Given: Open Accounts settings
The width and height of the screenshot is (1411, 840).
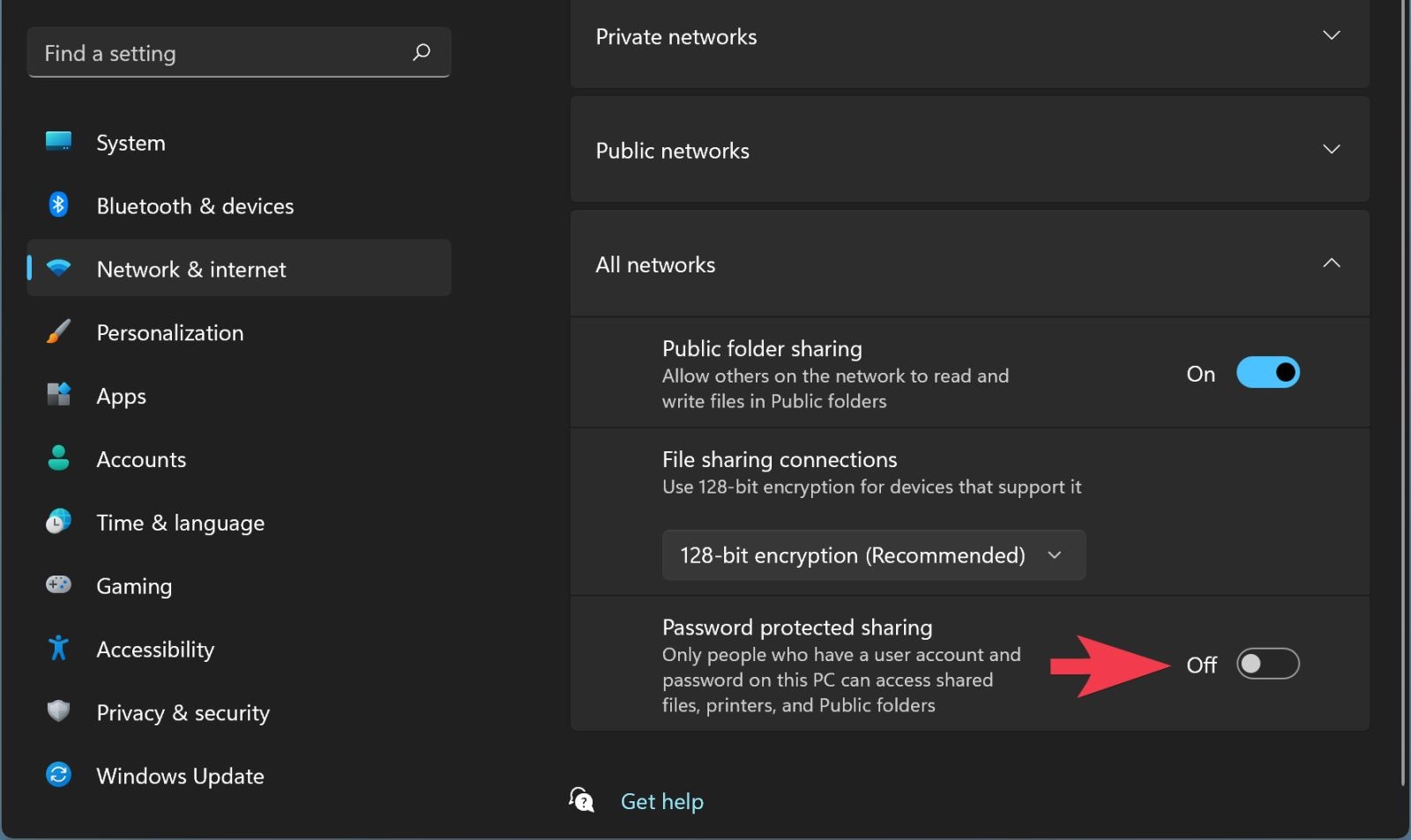Looking at the screenshot, I should coord(239,459).
